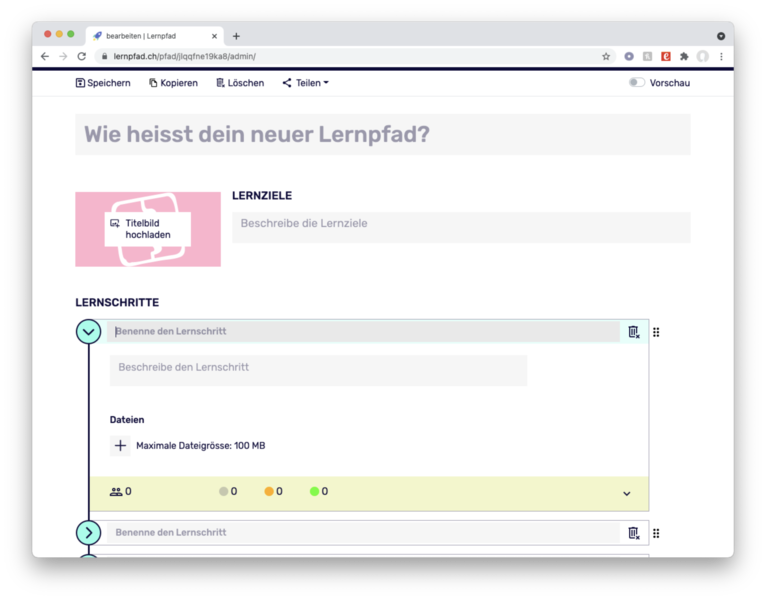766x600 pixels.
Task: Click the Lernziele description field
Action: coord(461,227)
